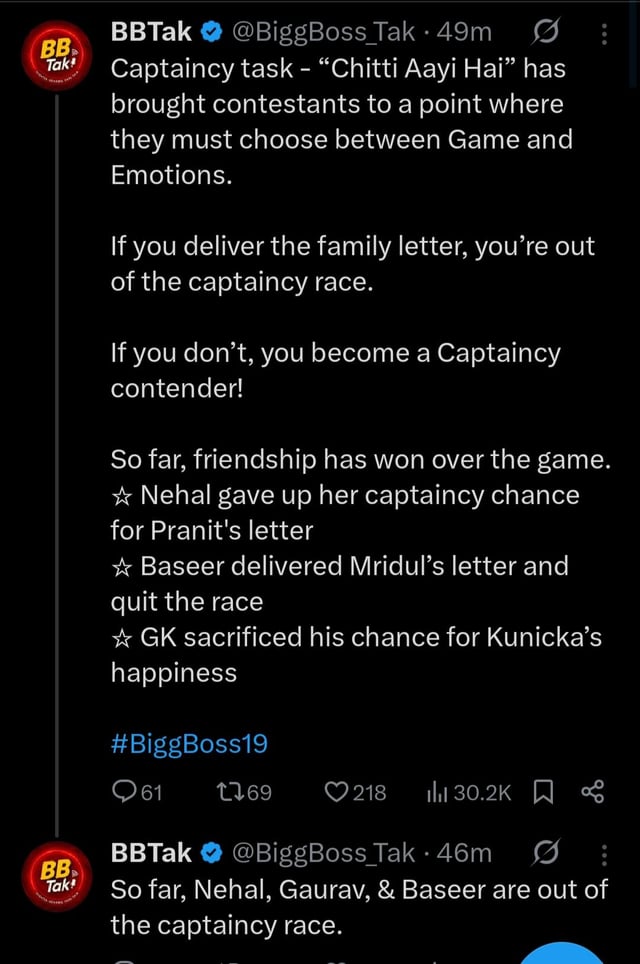
Task: Tap the verified badge on the first tweet
Action: (210, 34)
